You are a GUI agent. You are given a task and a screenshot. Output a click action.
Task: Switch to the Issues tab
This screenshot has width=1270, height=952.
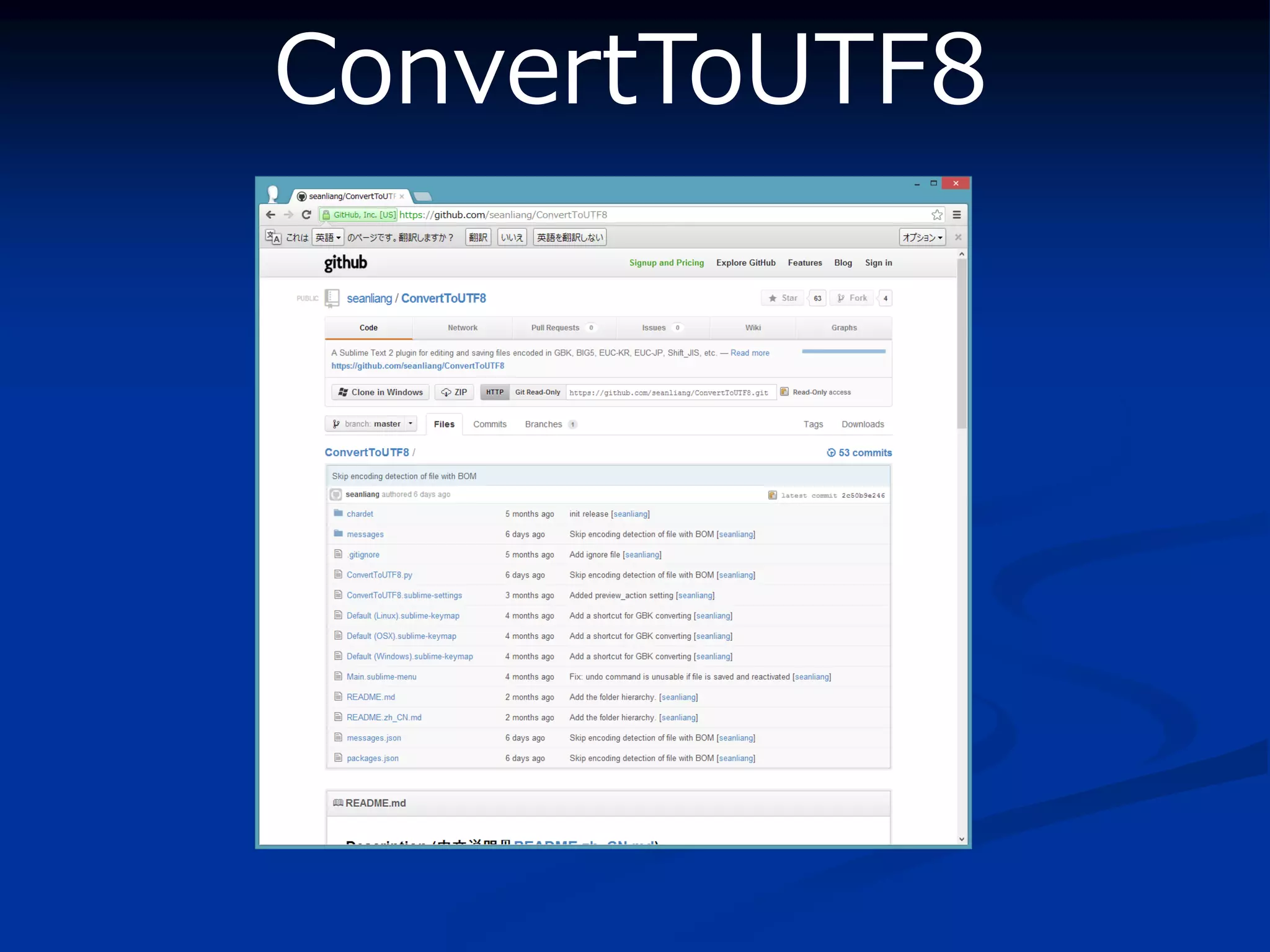pyautogui.click(x=662, y=327)
